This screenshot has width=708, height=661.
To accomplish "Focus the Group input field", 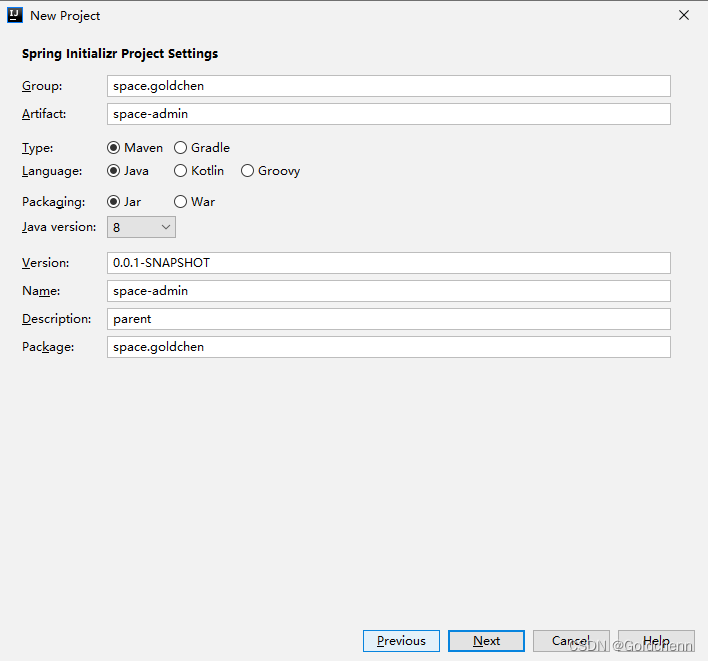I will point(389,86).
